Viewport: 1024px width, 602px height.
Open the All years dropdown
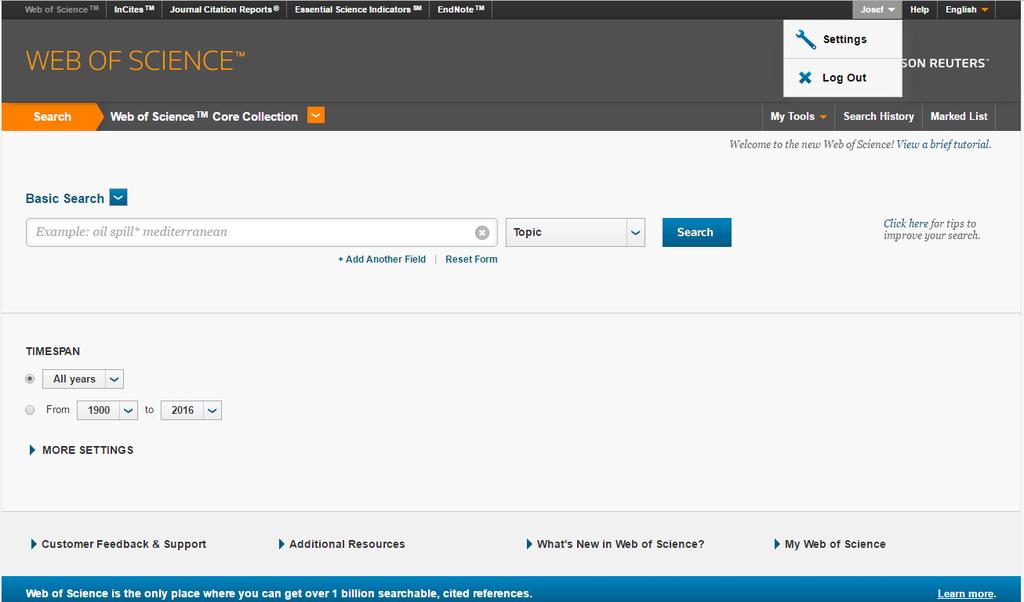[83, 379]
